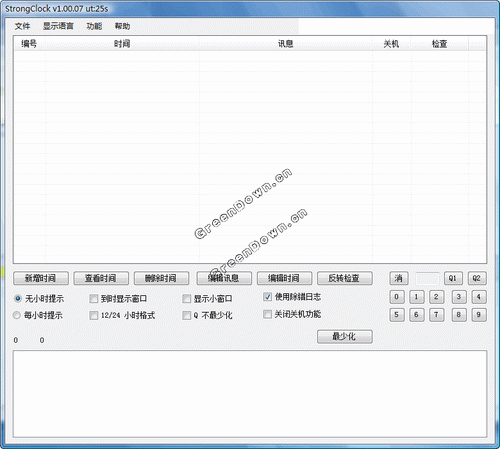The height and width of the screenshot is (449, 500).
Task: Click number 7 keypad button
Action: (x=436, y=315)
